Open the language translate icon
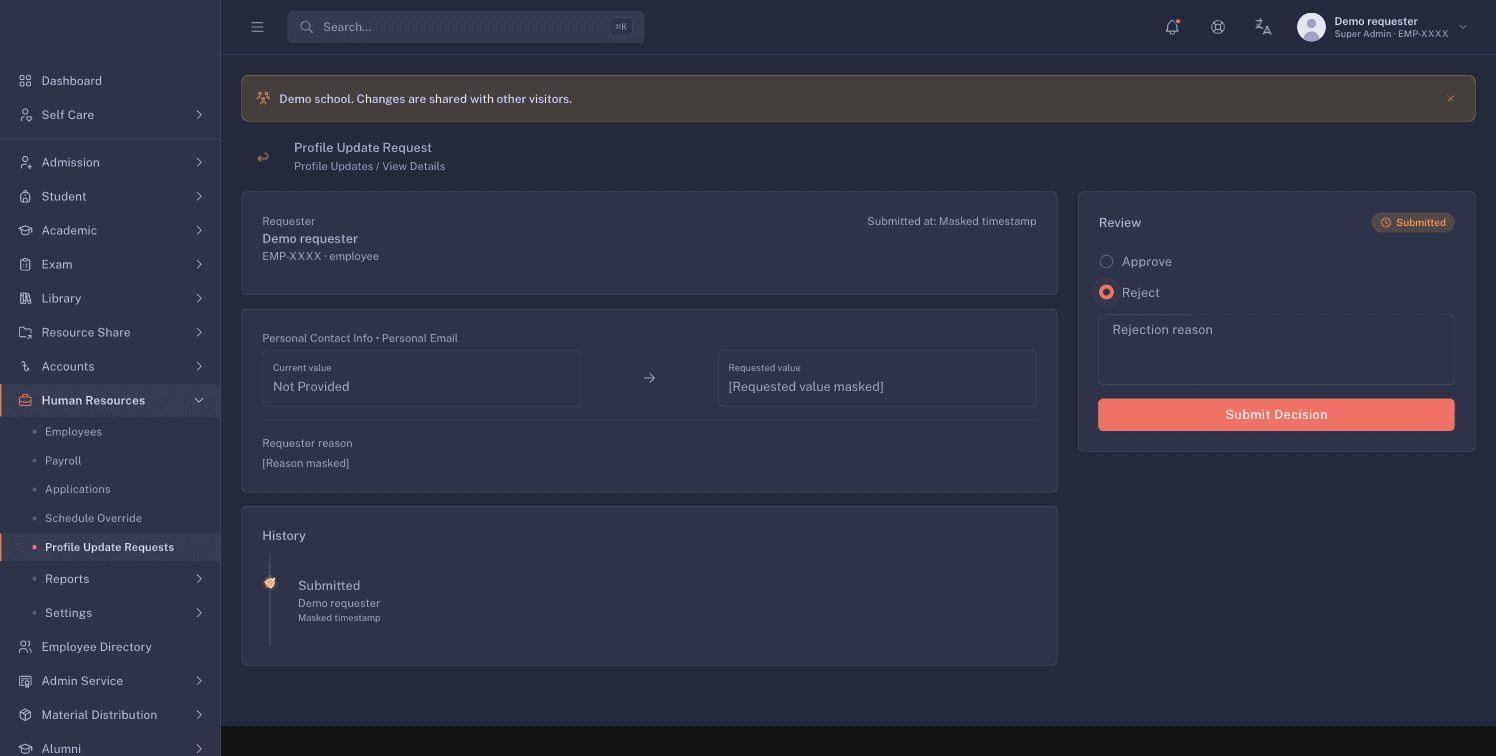1496x756 pixels. coord(1263,27)
